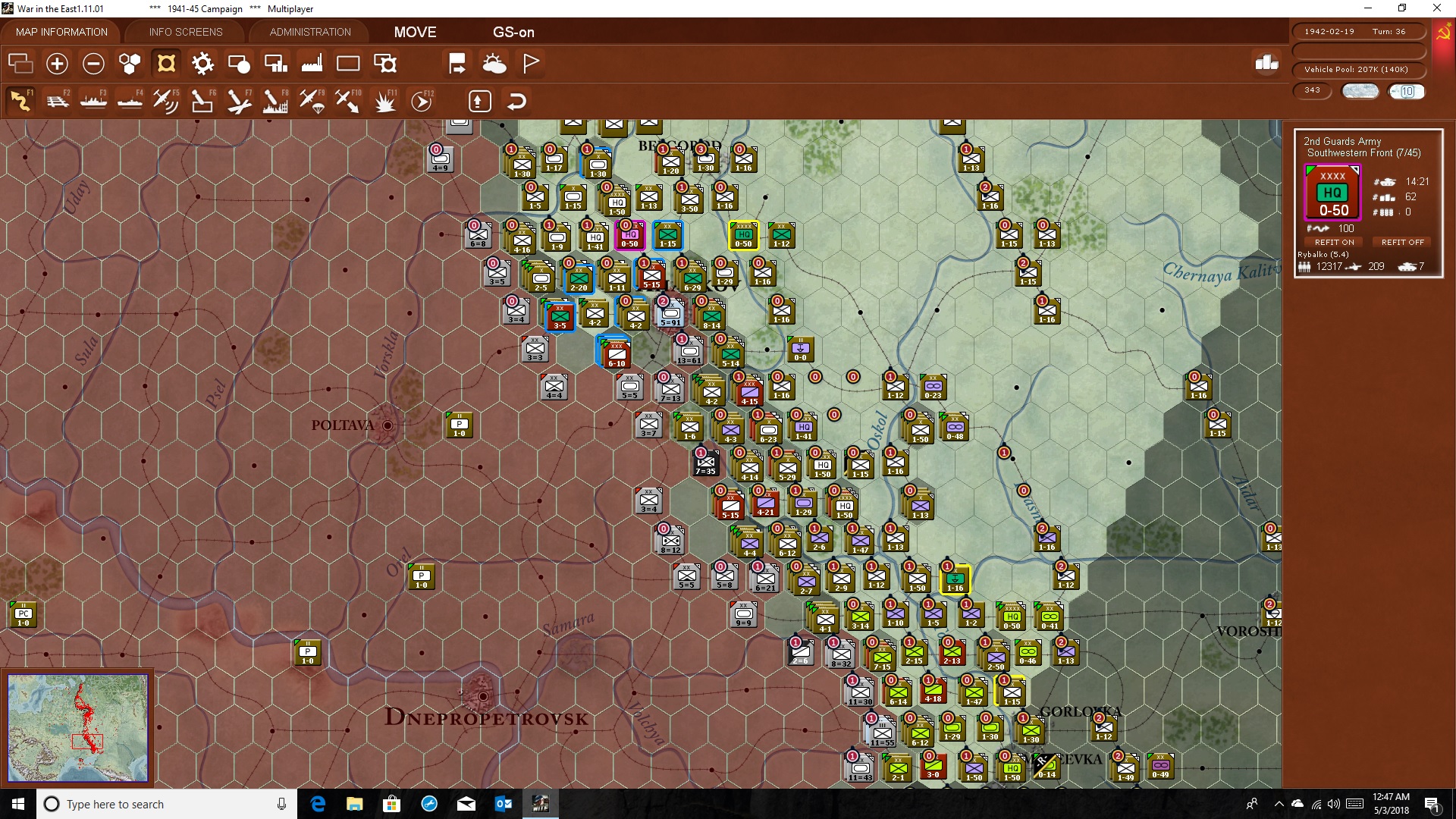Click the undo move arrow icon

click(516, 101)
